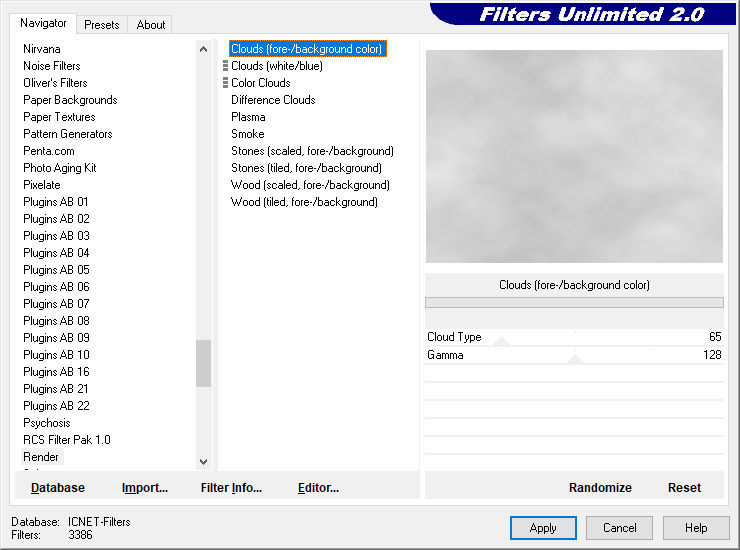Reset the filter settings
The image size is (740, 550).
pos(684,488)
